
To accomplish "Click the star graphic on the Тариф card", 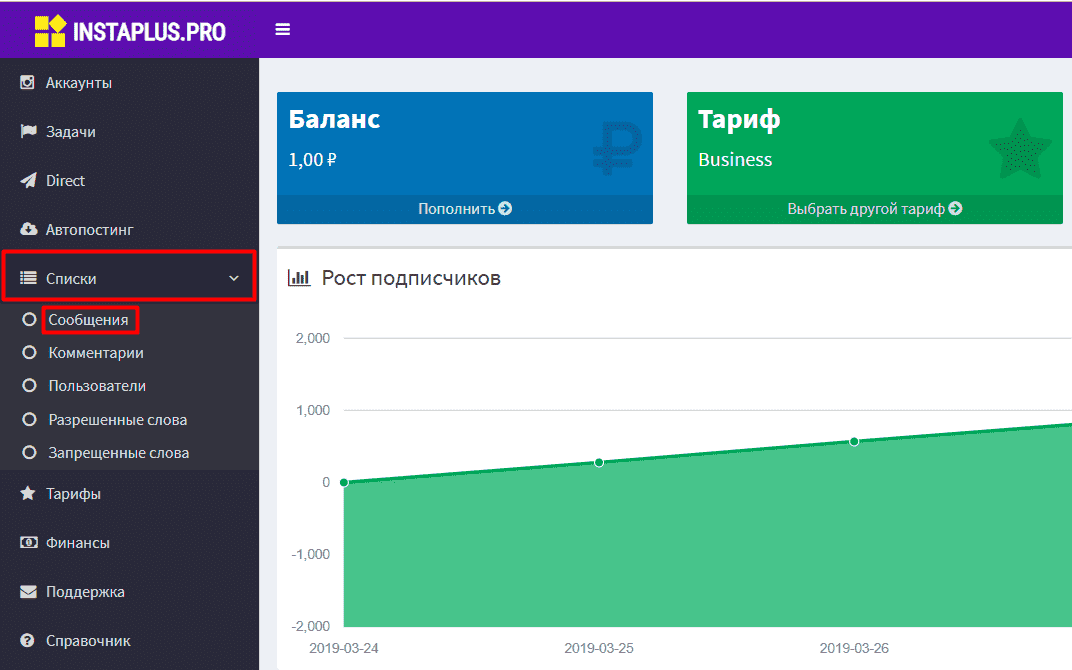I will click(x=1020, y=149).
